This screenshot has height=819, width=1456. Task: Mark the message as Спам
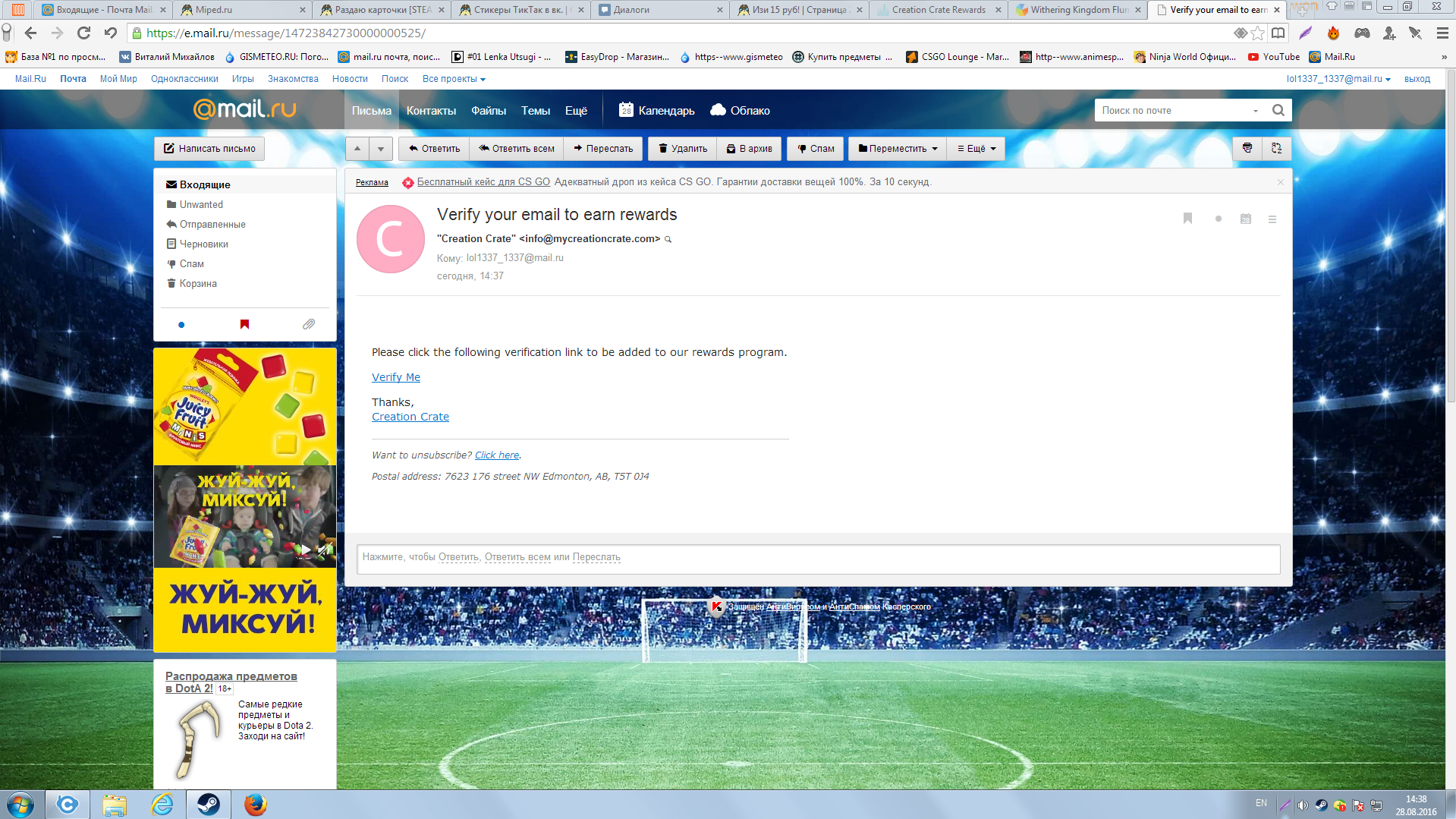[x=816, y=149]
